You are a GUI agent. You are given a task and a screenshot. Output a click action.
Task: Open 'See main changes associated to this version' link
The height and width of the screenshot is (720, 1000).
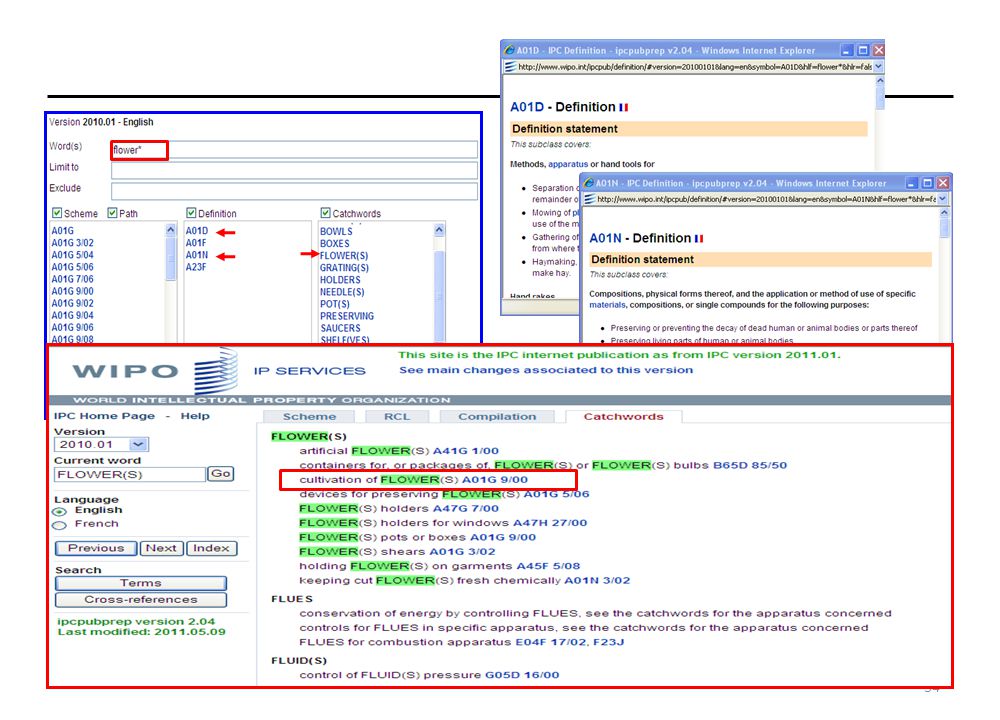[x=546, y=370]
